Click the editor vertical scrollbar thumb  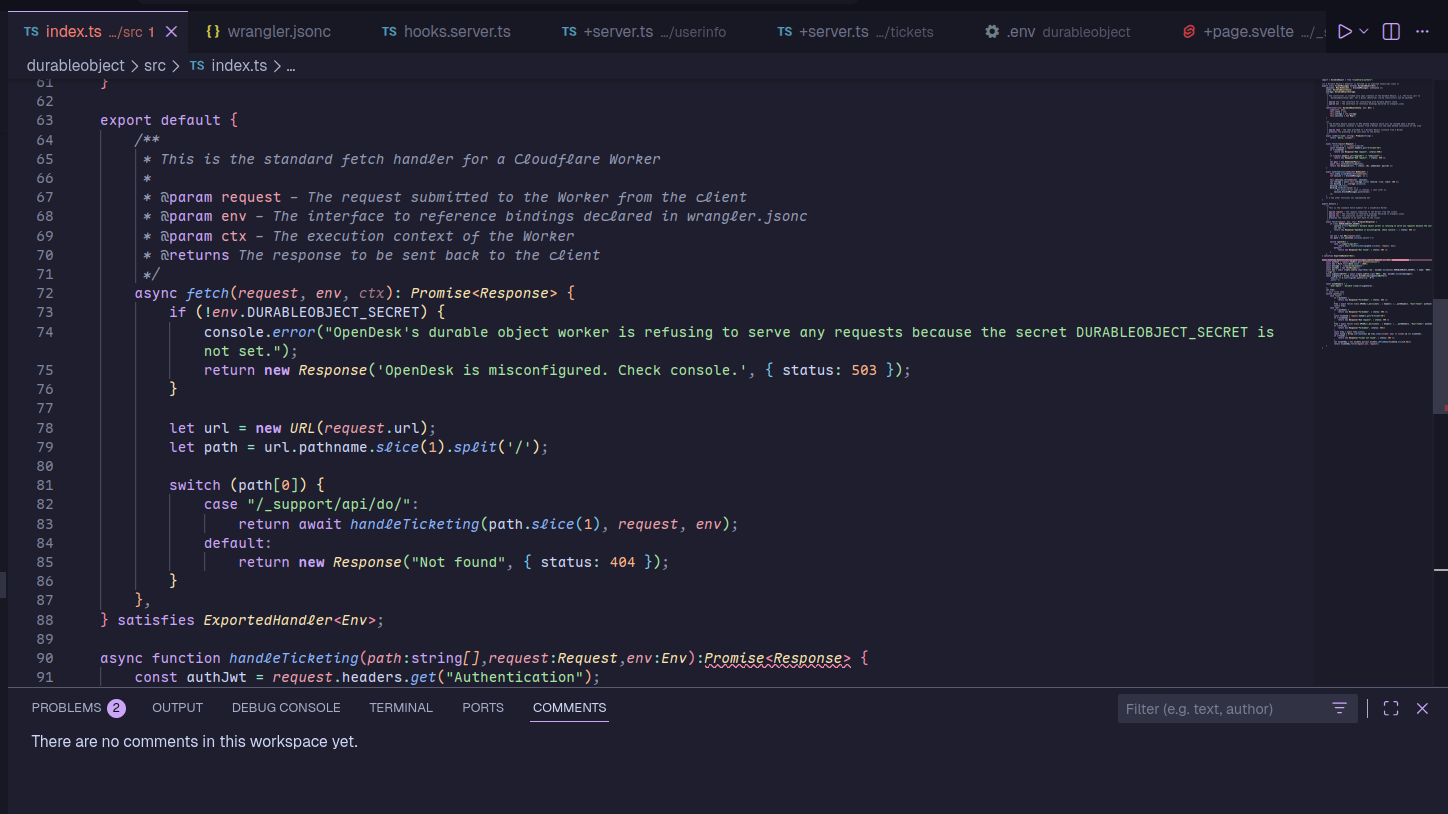[1440, 355]
